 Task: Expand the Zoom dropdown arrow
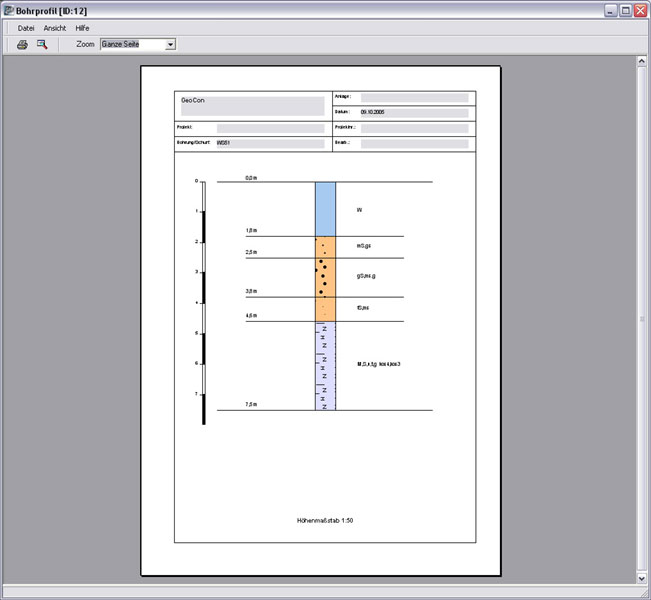coord(170,44)
